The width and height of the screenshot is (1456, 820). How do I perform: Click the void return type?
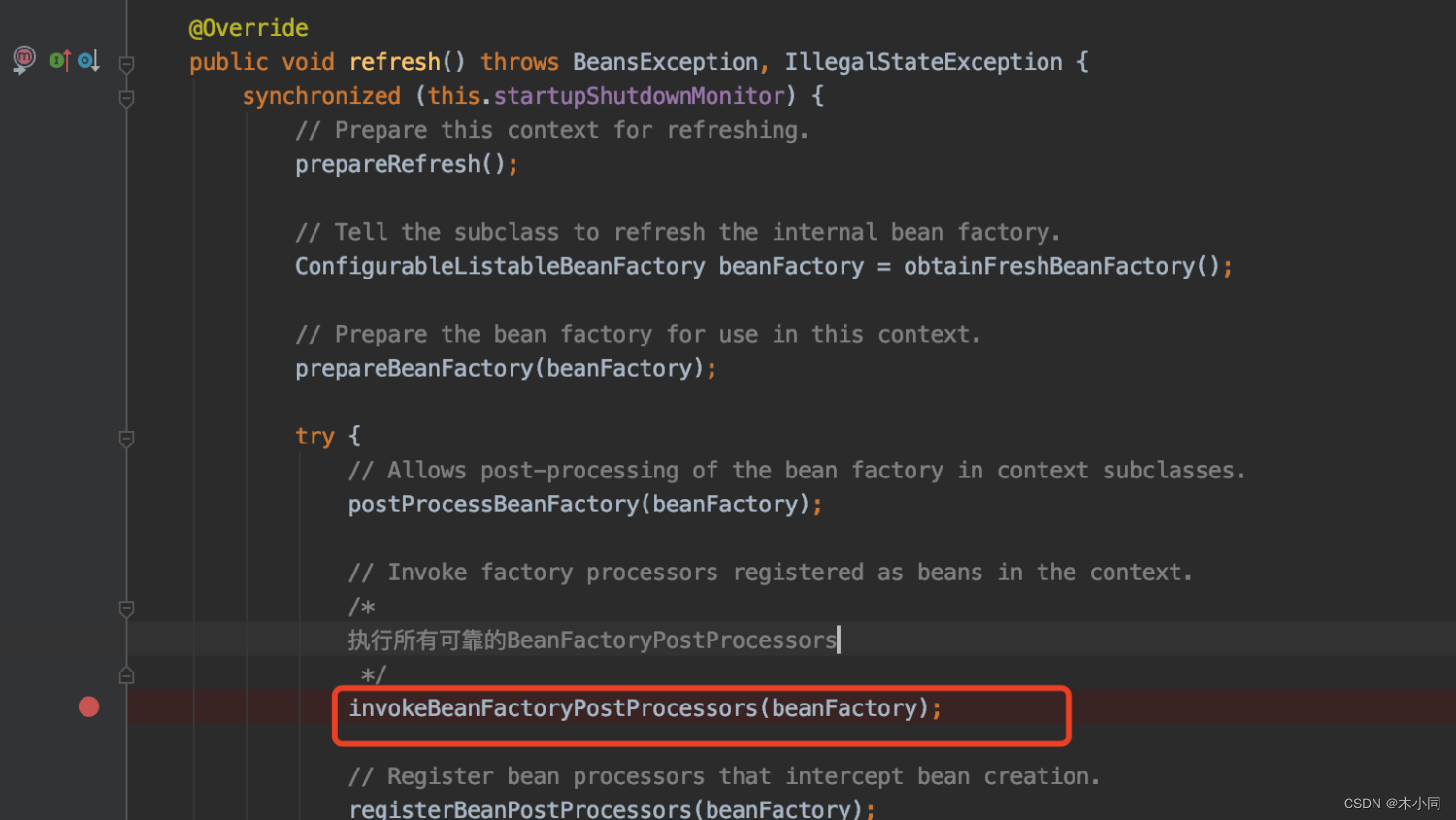click(309, 62)
